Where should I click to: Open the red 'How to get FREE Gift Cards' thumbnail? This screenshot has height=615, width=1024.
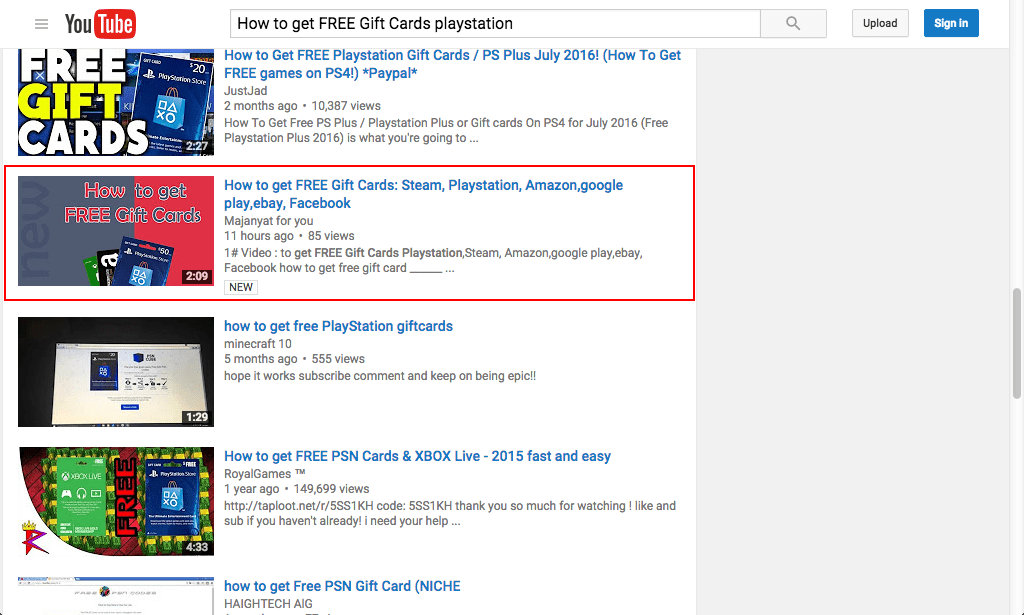click(116, 231)
